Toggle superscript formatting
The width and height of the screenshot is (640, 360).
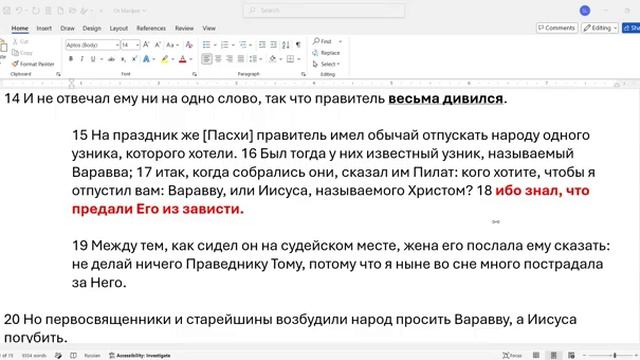pyautogui.click(x=134, y=59)
